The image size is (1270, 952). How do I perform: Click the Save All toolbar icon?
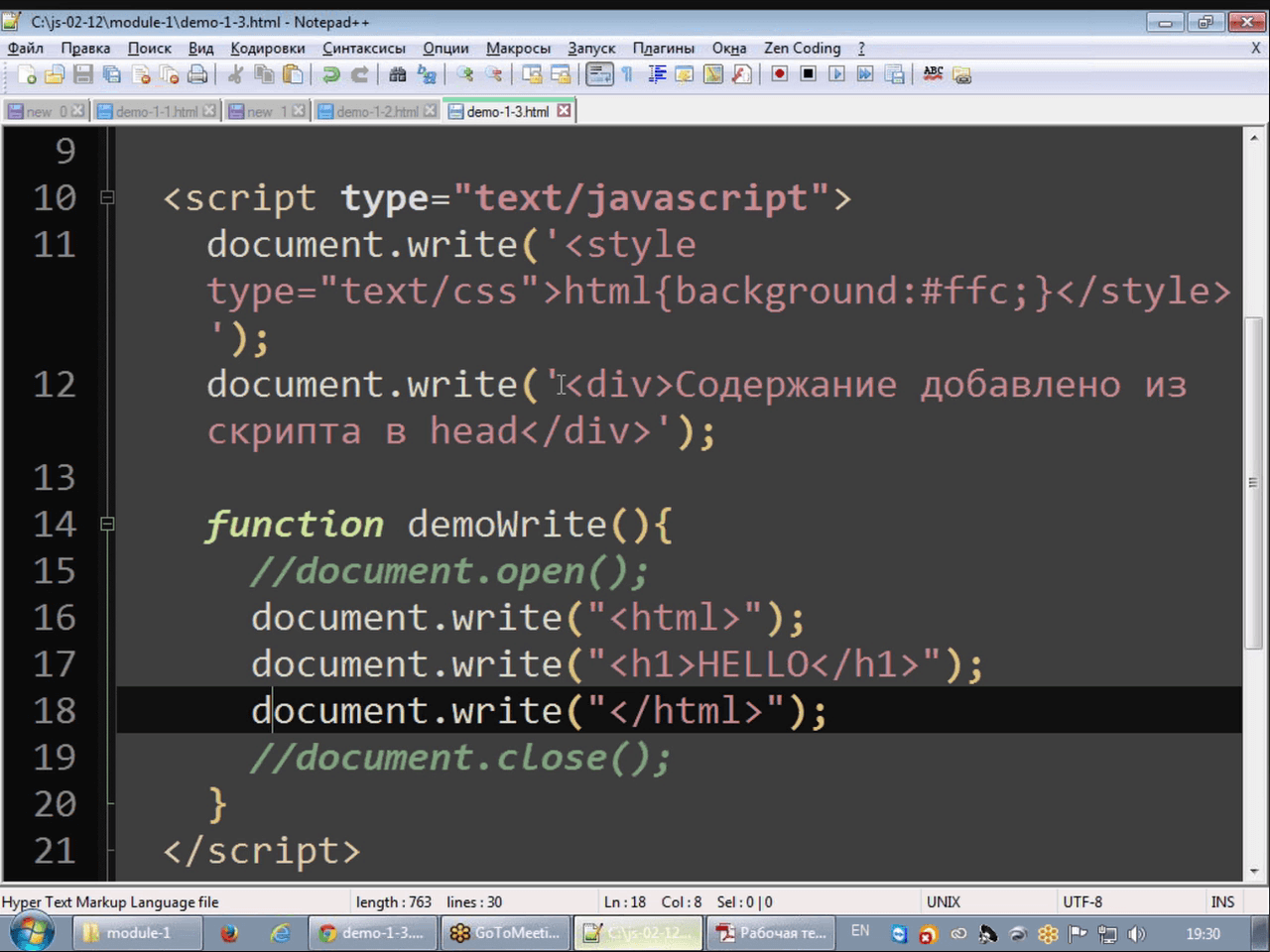112,74
